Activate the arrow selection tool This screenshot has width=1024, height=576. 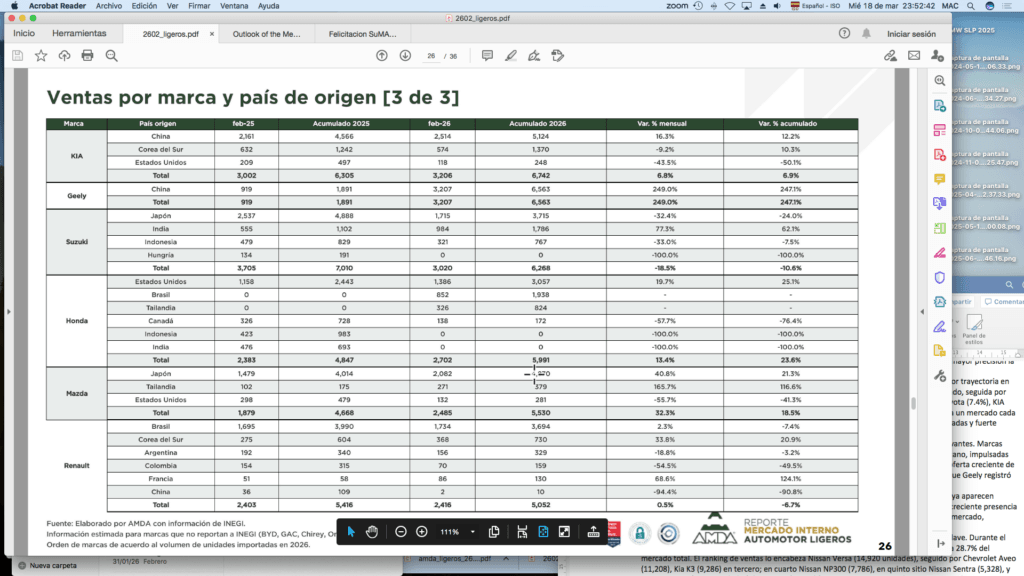pyautogui.click(x=351, y=531)
